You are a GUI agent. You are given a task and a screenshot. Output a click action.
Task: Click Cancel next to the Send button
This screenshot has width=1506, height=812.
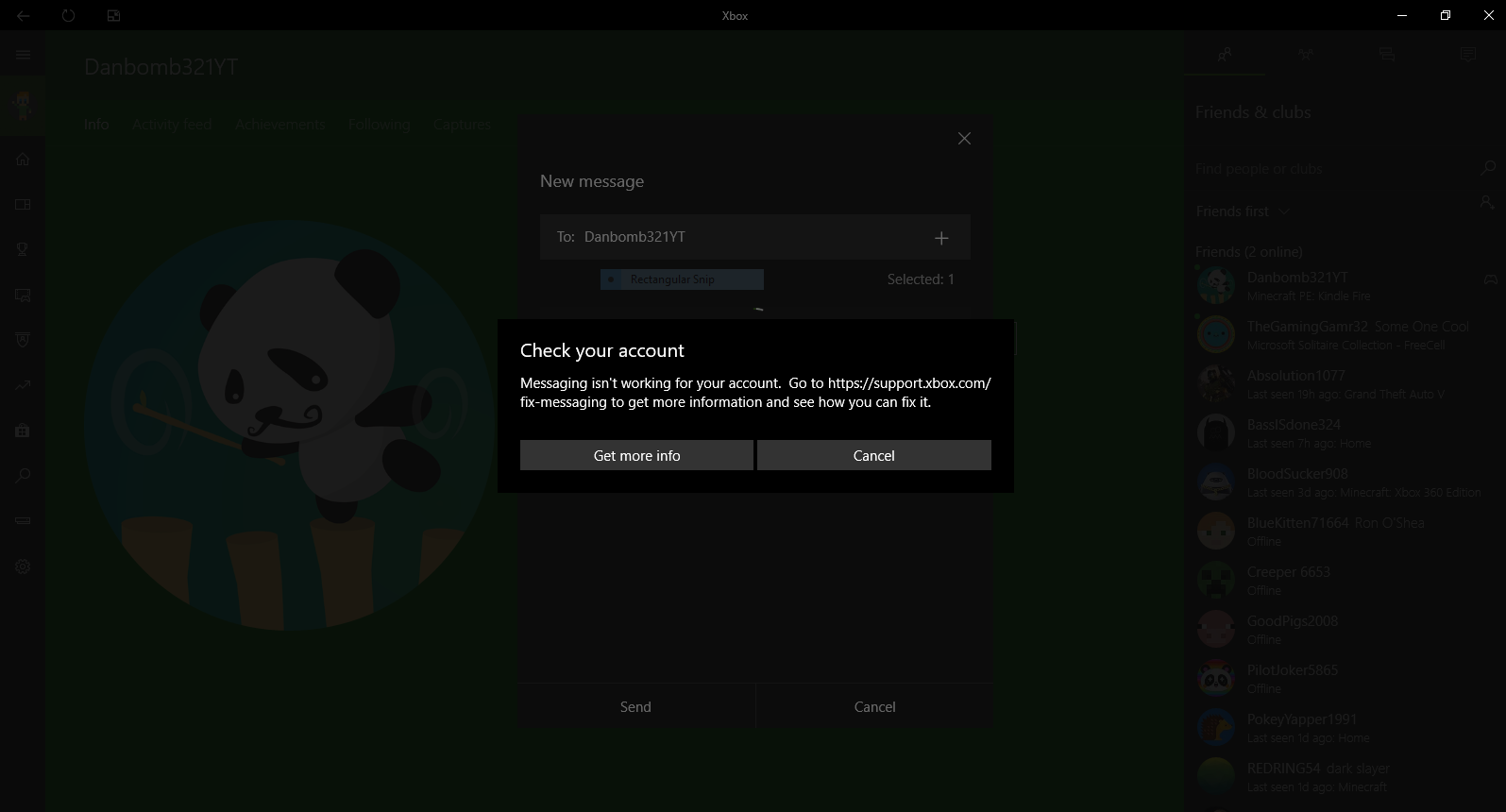click(x=874, y=707)
